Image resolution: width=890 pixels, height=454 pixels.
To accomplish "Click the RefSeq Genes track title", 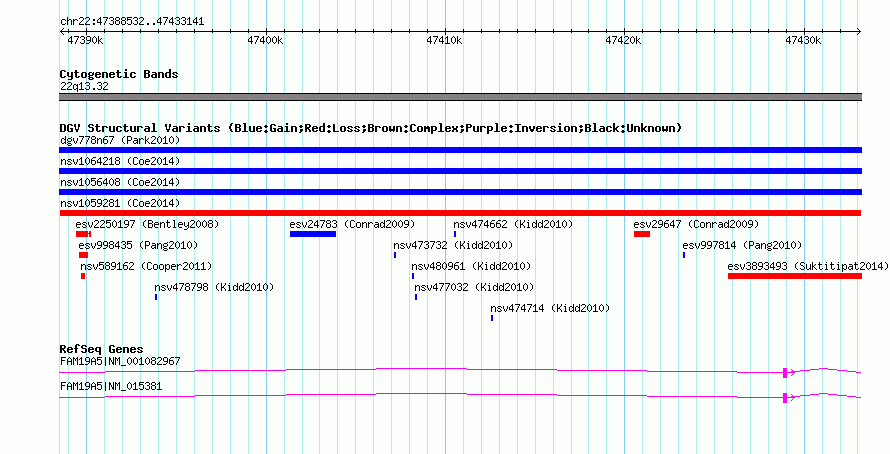I will (x=102, y=349).
